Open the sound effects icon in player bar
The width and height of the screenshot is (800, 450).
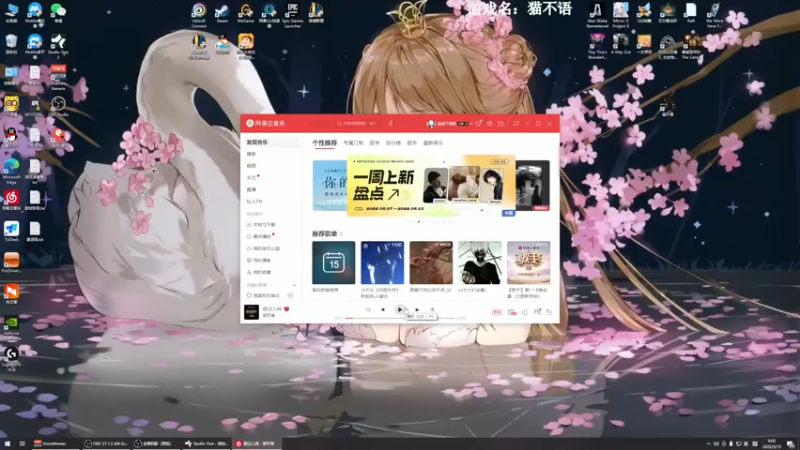click(x=512, y=312)
